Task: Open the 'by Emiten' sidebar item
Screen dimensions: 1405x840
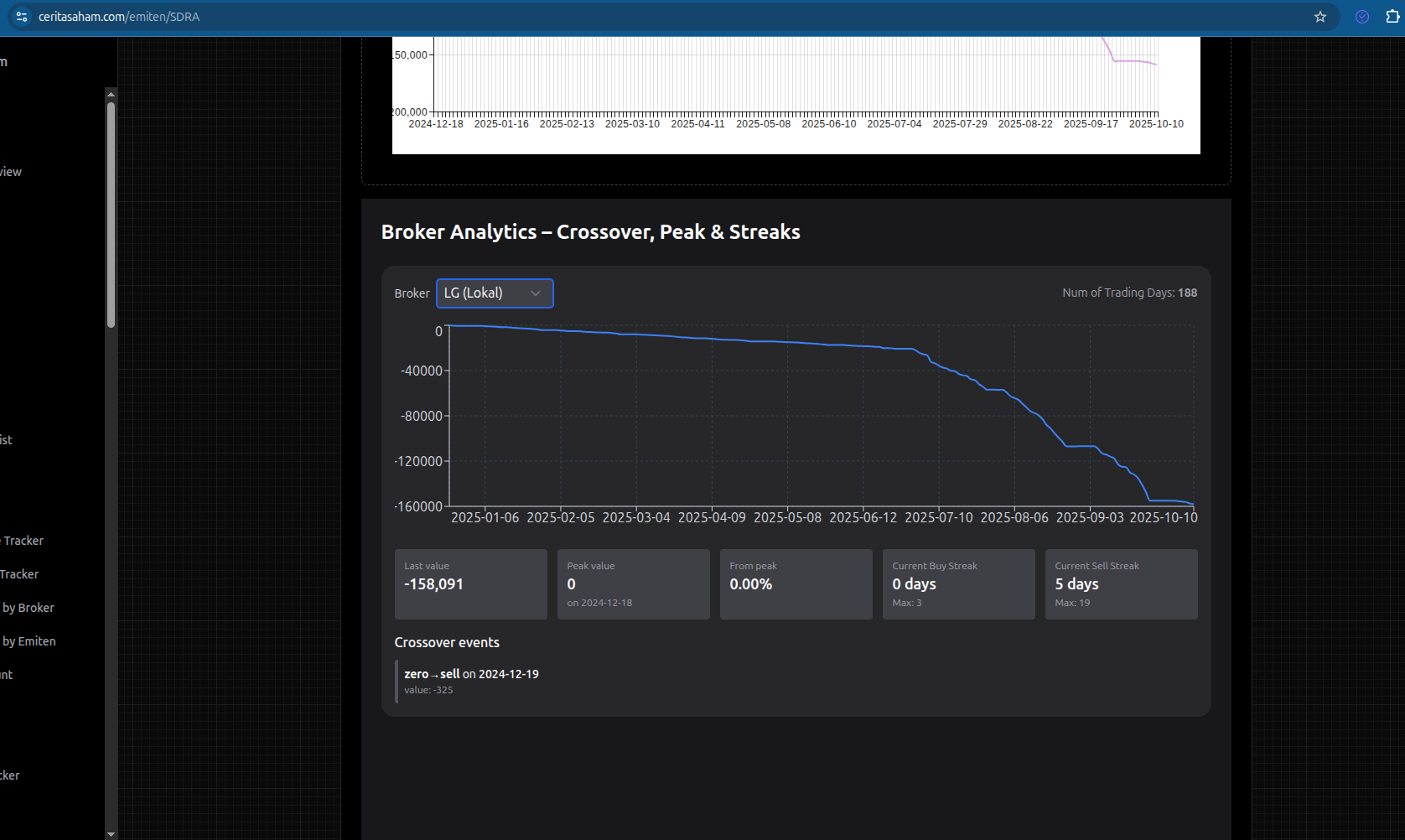Action: (x=29, y=641)
